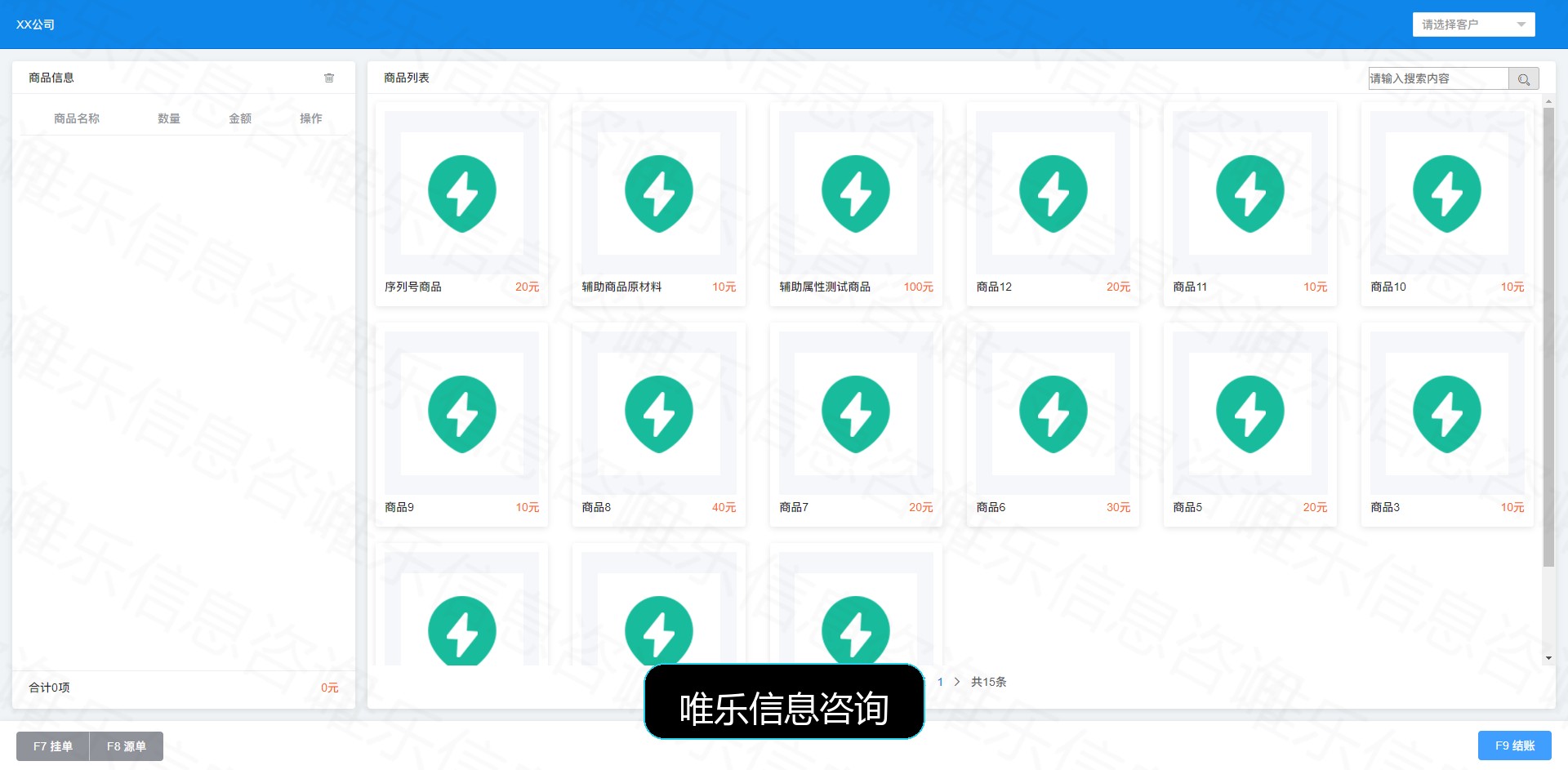Choose the 商品9 product image
The image size is (1568, 770).
[461, 413]
